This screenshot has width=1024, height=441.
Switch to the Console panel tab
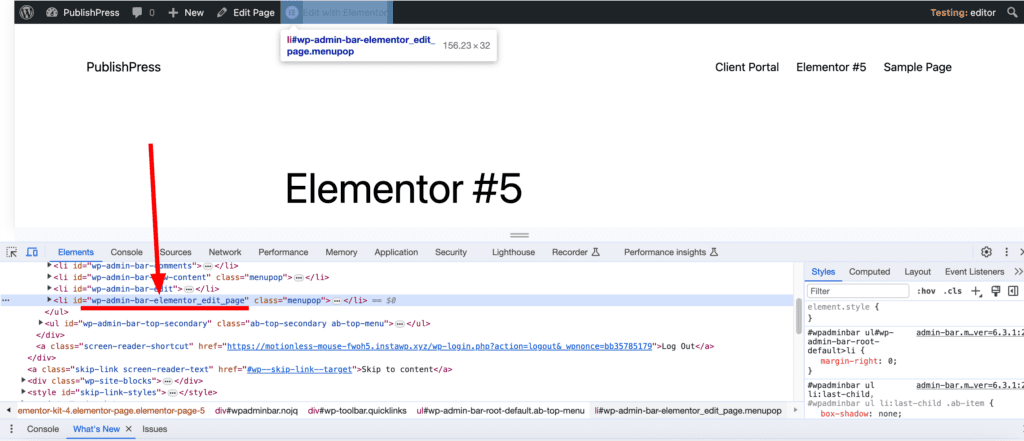126,252
